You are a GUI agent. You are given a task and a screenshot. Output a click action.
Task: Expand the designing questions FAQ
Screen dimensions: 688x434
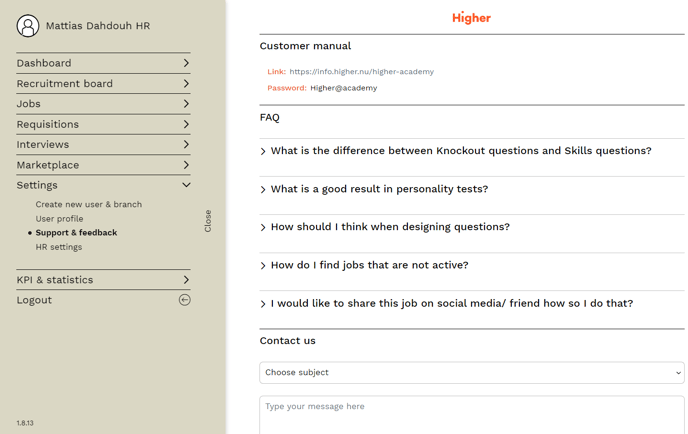point(390,227)
